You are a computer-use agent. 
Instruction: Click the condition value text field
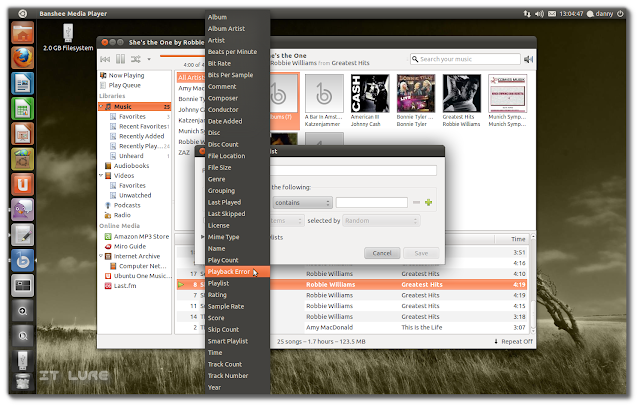pos(371,202)
